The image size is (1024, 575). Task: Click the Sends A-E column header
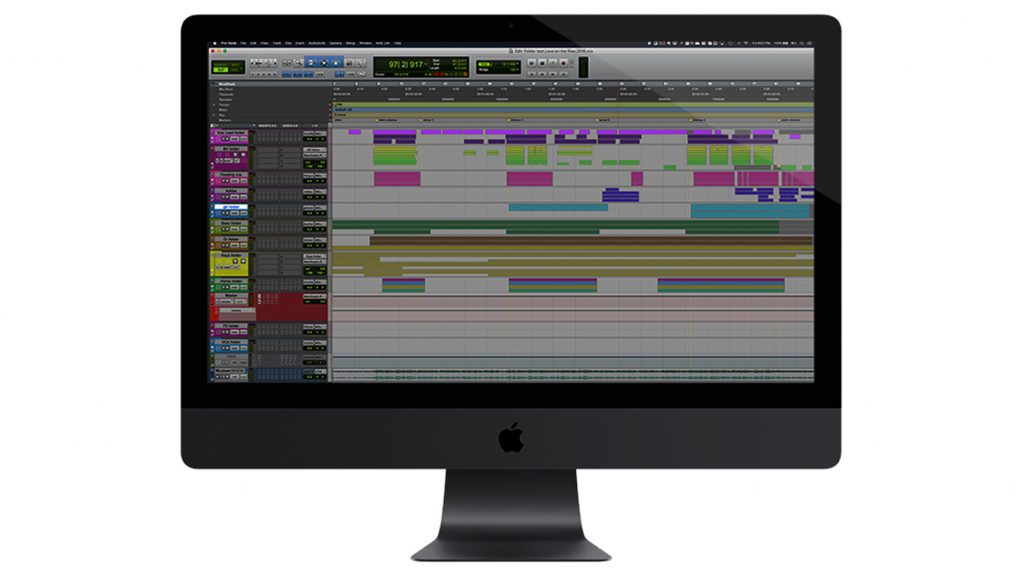coord(290,125)
